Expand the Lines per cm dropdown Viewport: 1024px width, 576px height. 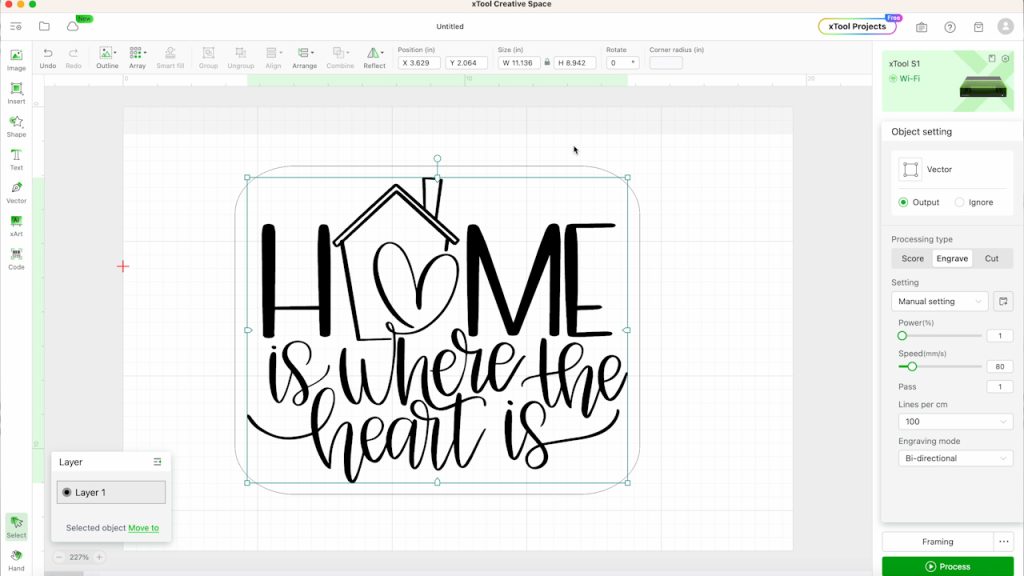(956, 422)
